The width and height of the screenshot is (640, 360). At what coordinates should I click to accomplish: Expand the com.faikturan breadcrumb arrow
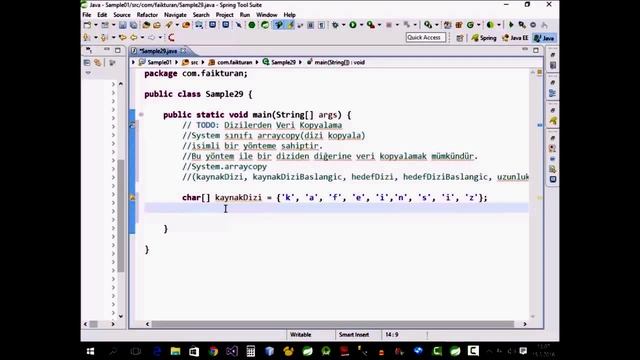(x=257, y=62)
